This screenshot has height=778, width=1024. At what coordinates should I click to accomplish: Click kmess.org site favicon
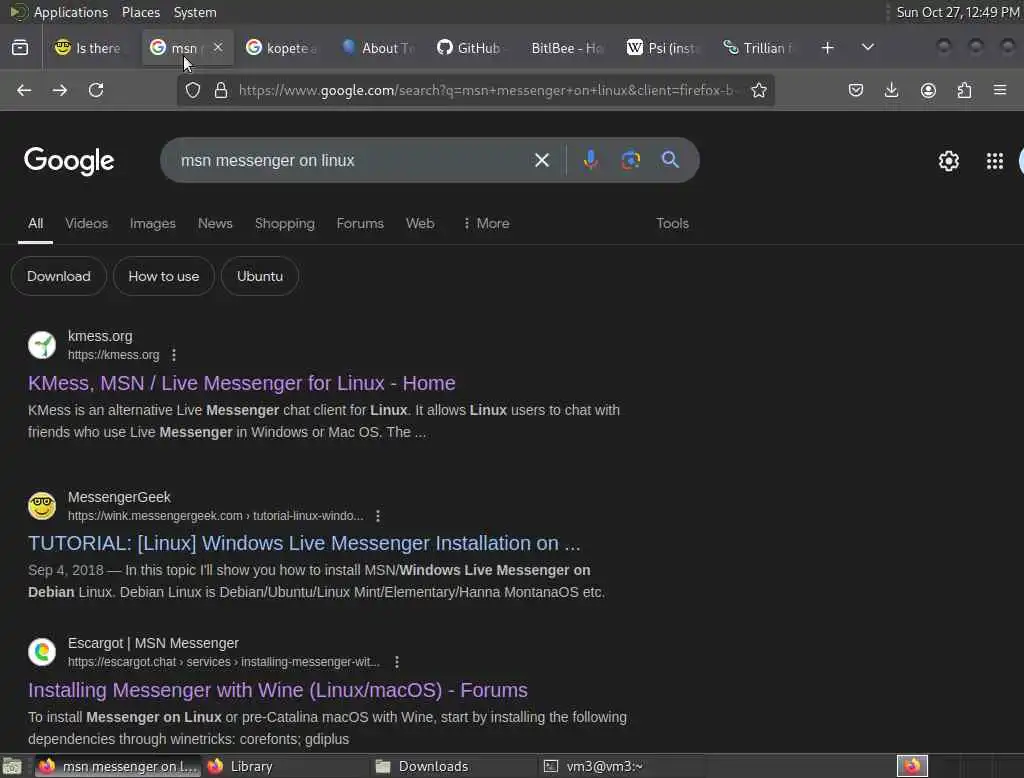42,345
